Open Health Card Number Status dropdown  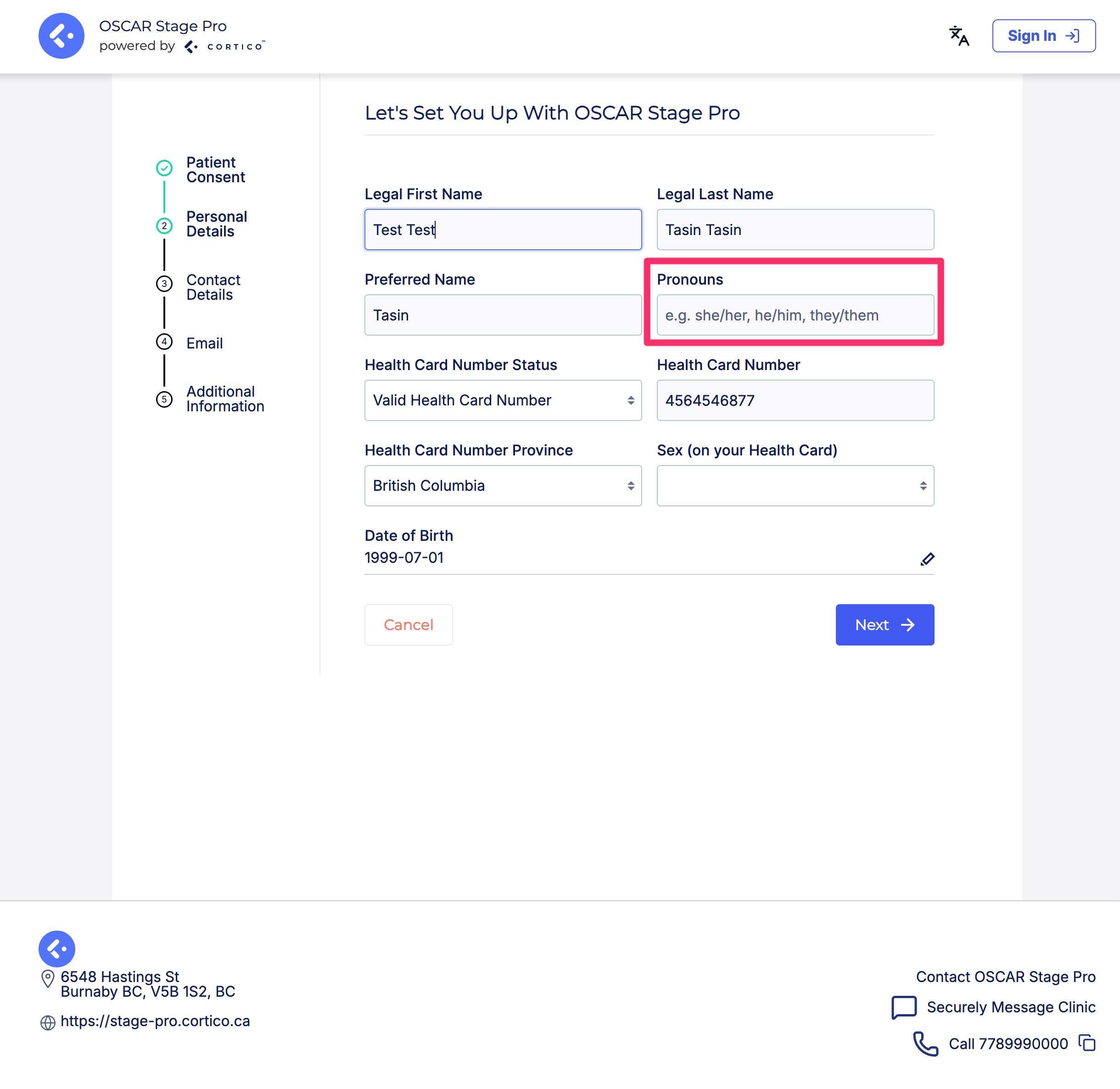503,400
